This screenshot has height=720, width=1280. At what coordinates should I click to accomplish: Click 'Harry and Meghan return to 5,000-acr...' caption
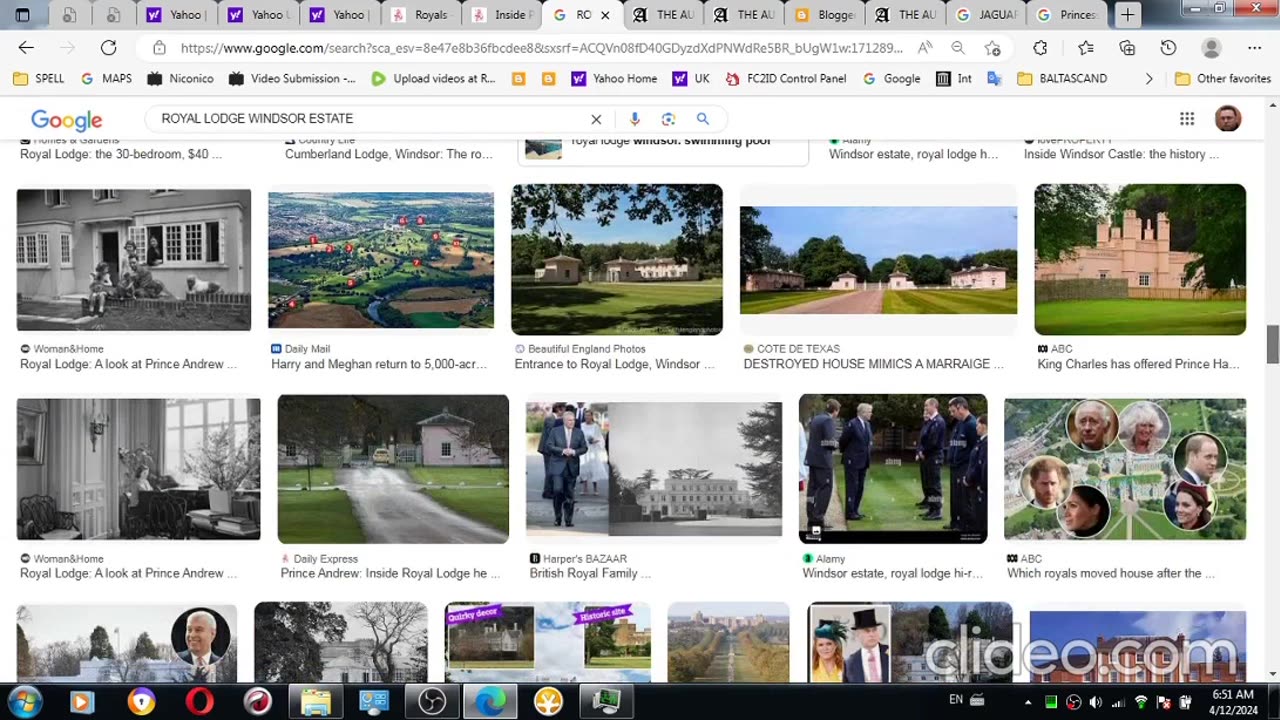379,364
